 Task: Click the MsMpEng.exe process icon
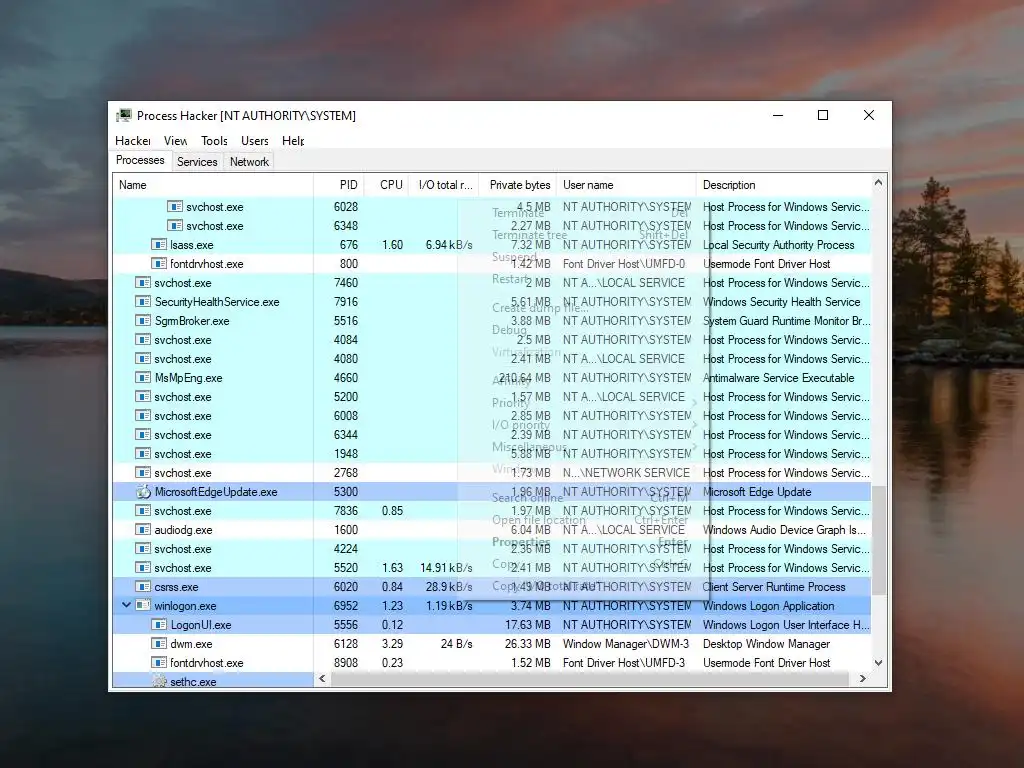pos(143,377)
